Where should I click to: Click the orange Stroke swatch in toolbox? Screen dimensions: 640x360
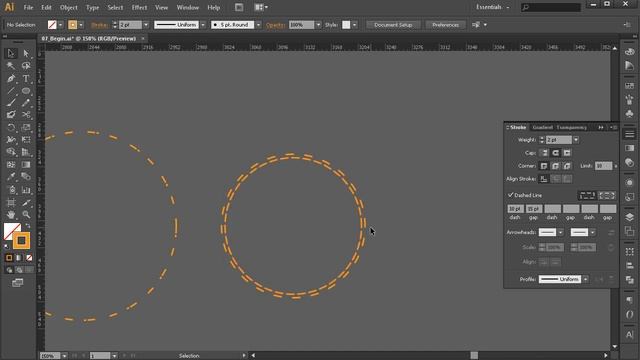point(22,240)
